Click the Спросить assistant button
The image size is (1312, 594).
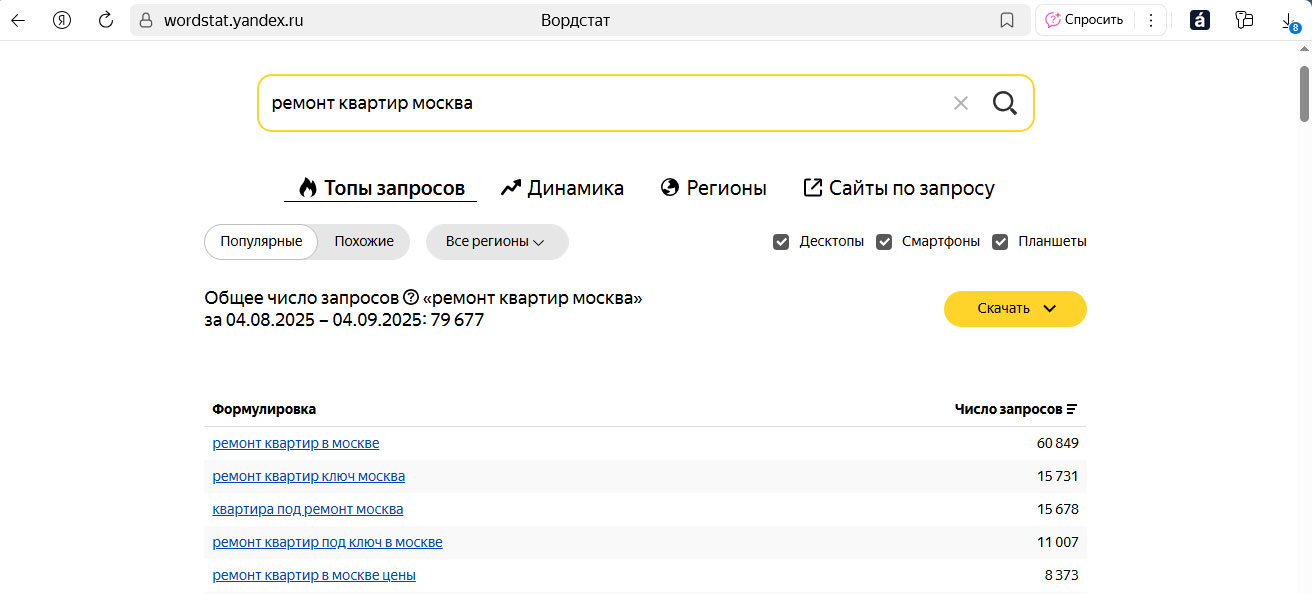click(1085, 20)
